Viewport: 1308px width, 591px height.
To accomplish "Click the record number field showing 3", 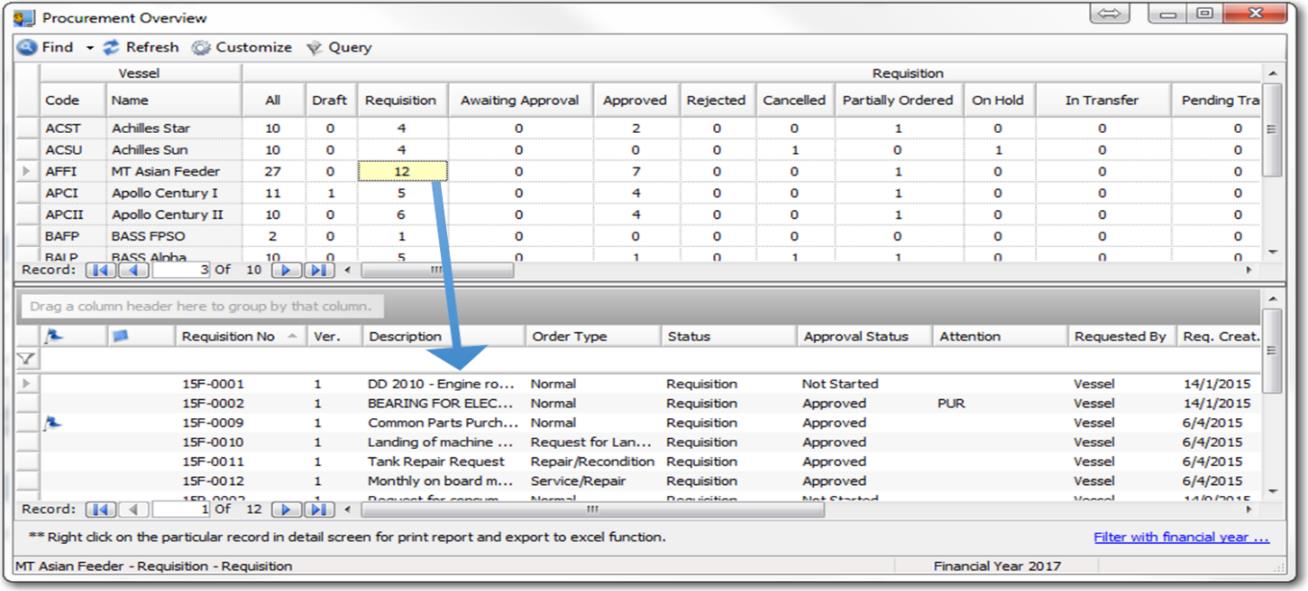I will click(181, 270).
